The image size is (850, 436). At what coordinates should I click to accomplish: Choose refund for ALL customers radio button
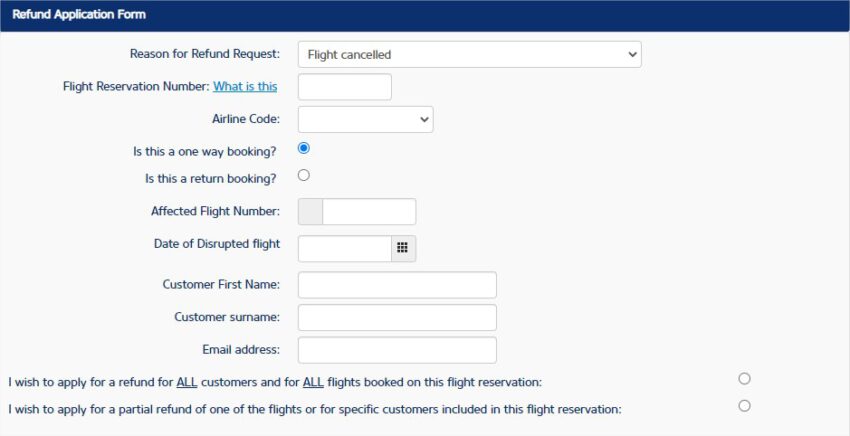pos(744,379)
